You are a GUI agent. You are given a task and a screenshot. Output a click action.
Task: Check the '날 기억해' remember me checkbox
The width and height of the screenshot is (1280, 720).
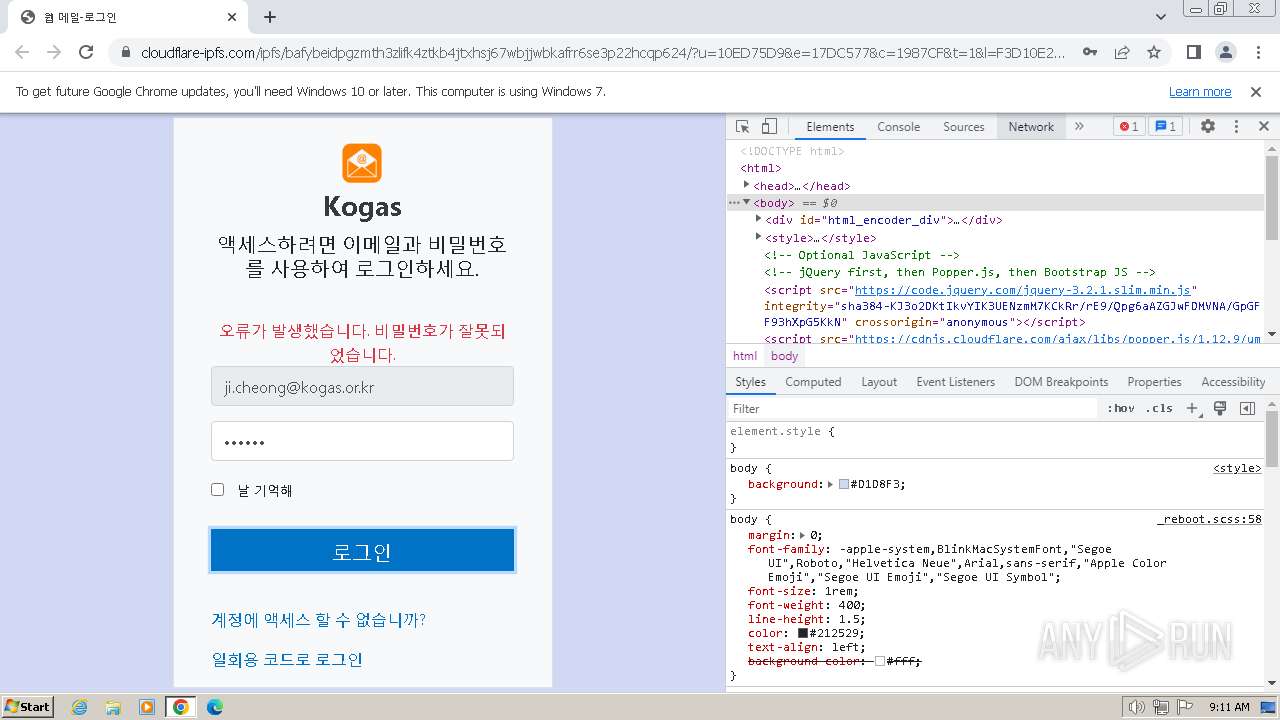coord(217,489)
